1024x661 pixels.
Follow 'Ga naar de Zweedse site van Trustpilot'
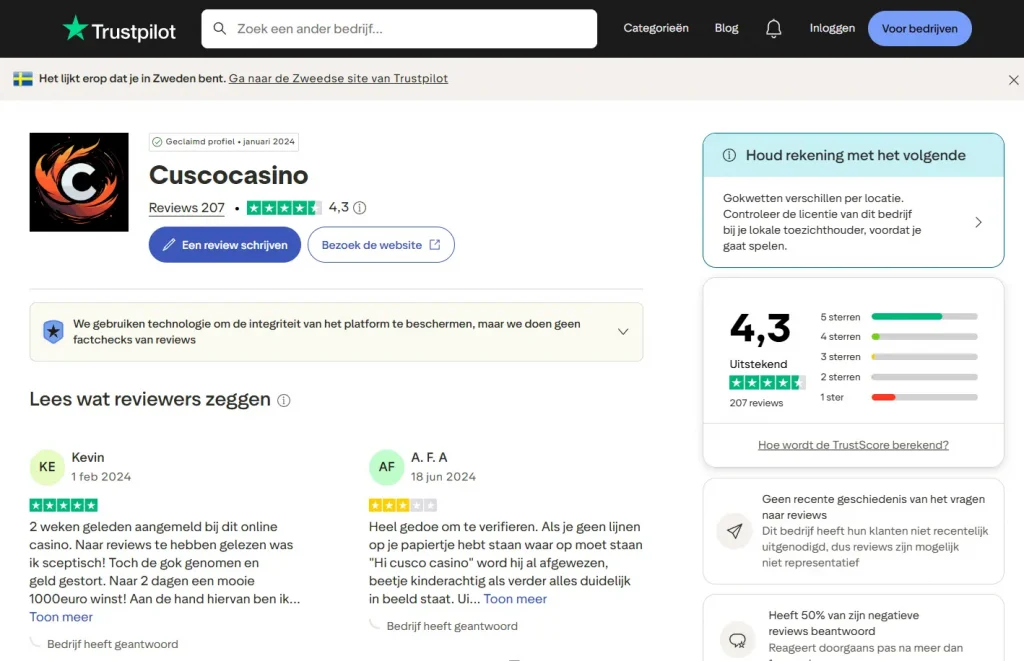338,78
